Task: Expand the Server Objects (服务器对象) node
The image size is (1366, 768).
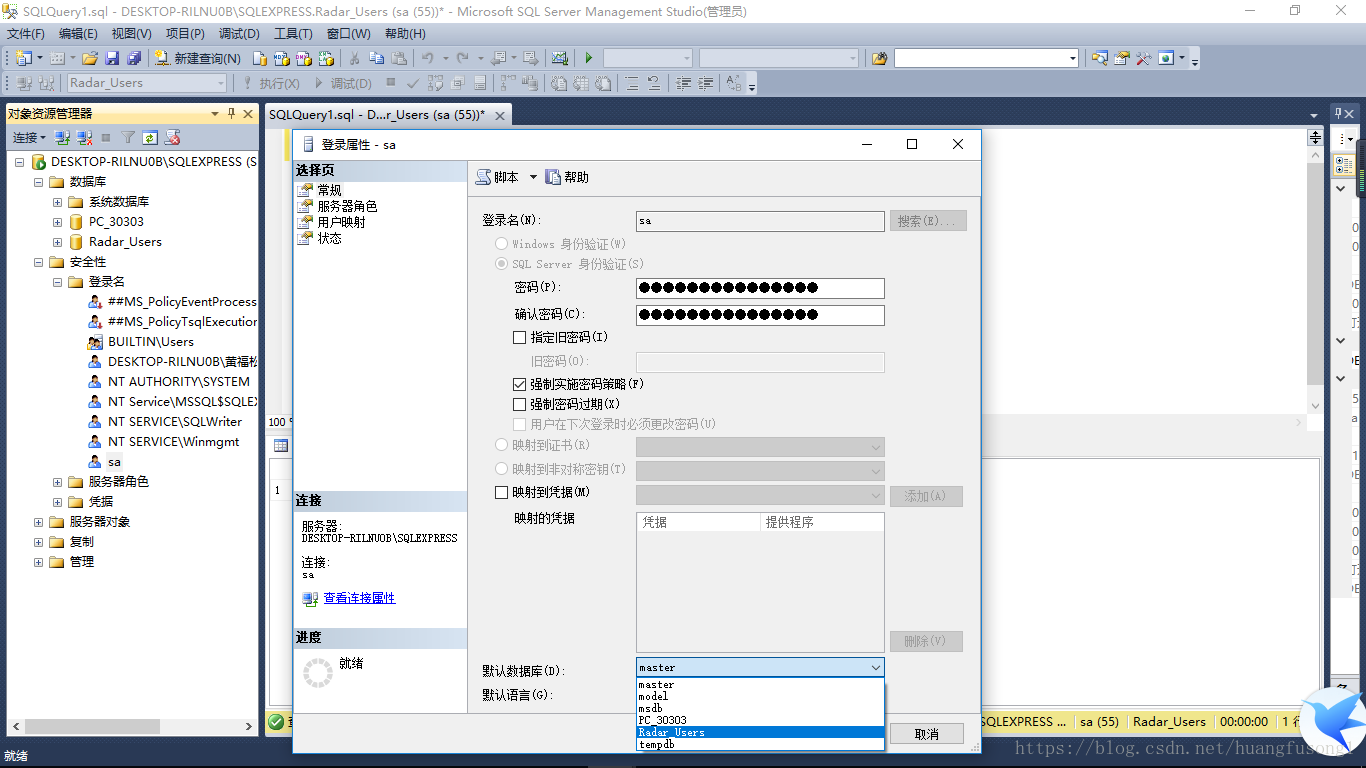Action: [39, 522]
